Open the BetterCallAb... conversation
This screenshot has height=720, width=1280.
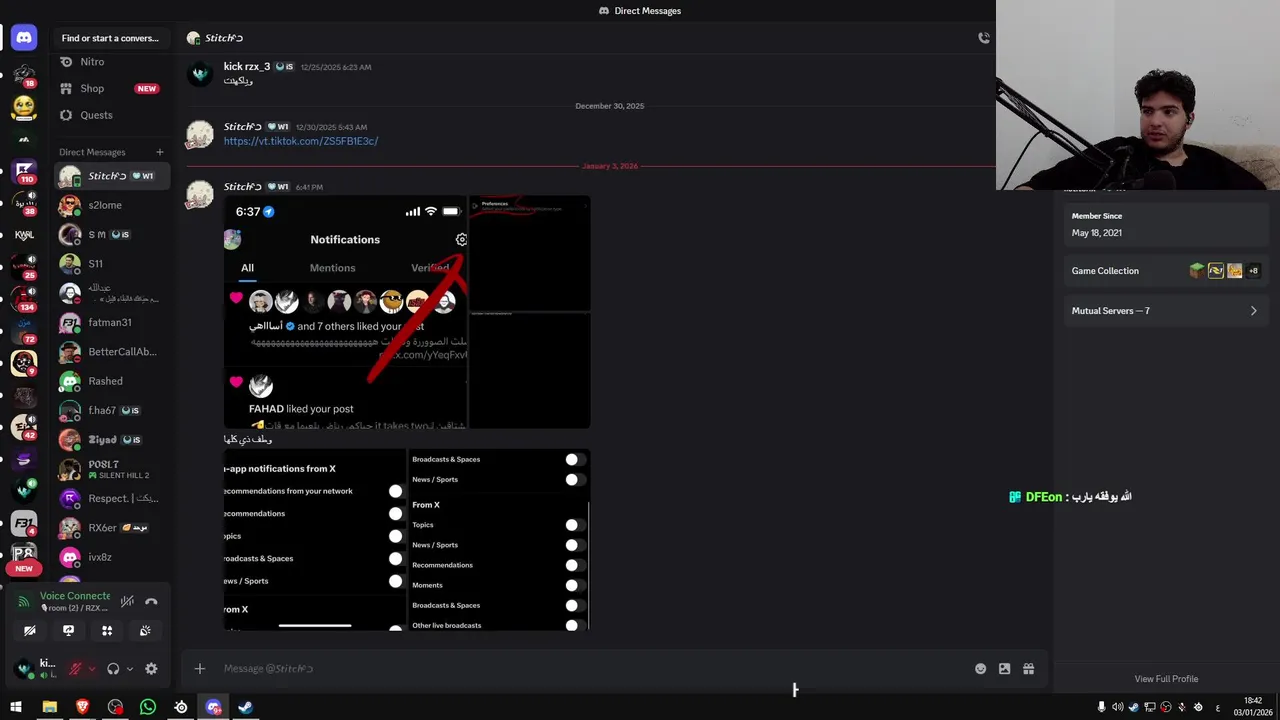(112, 352)
